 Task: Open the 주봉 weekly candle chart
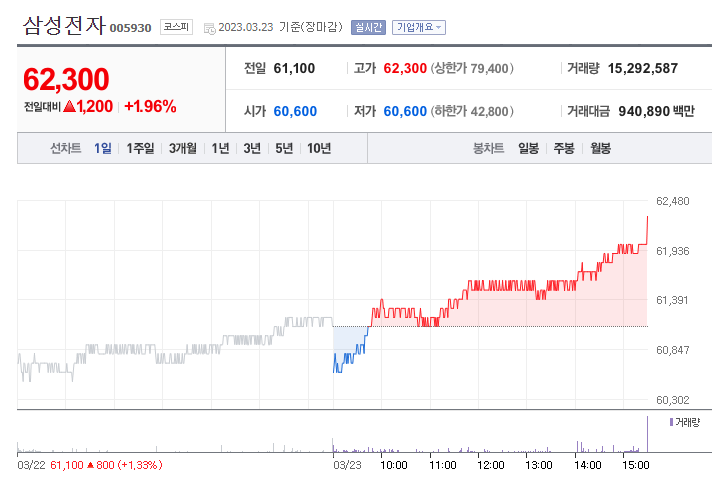(564, 148)
